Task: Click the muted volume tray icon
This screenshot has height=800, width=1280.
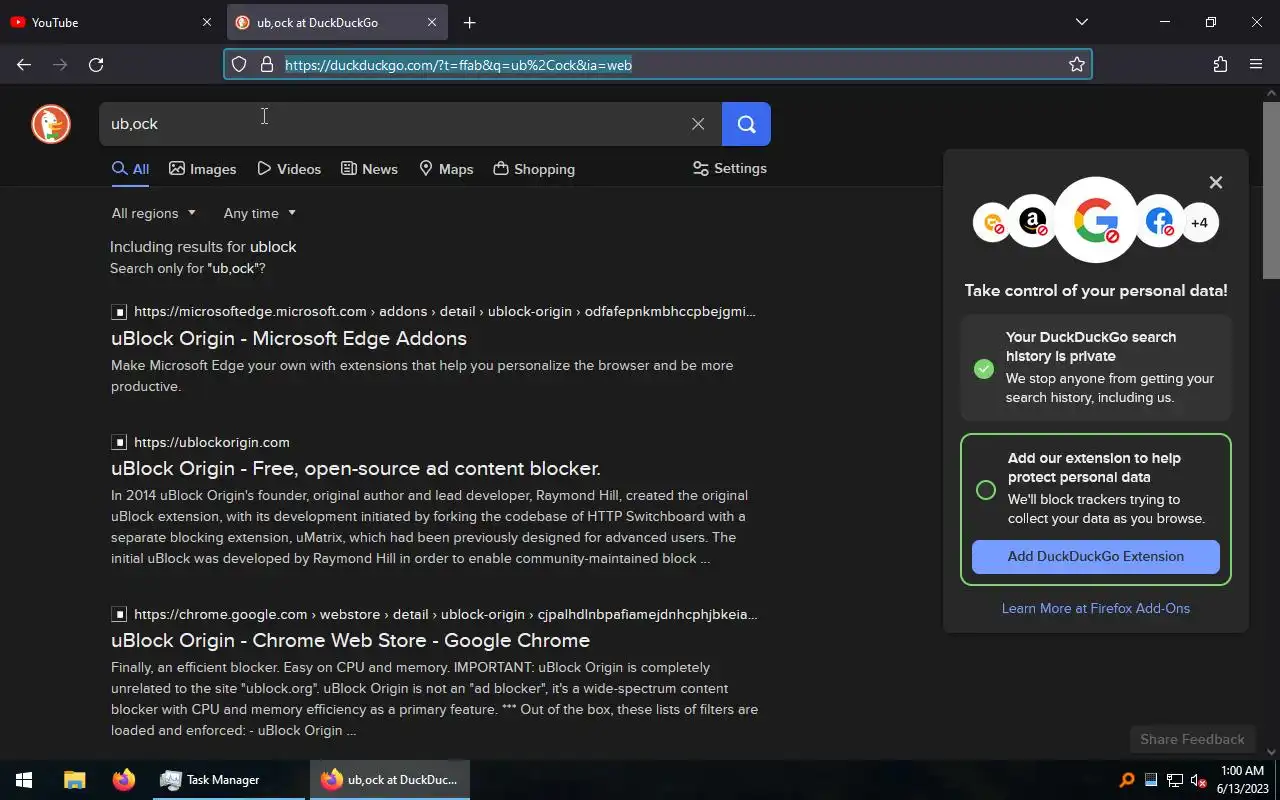Action: pos(1199,780)
